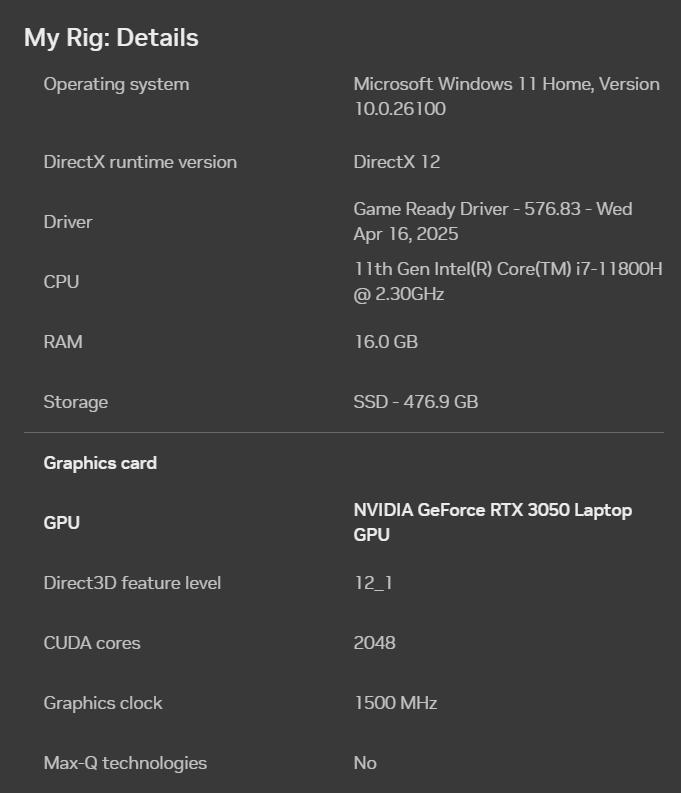Click the CPU row label
This screenshot has height=793, width=681.
point(61,282)
